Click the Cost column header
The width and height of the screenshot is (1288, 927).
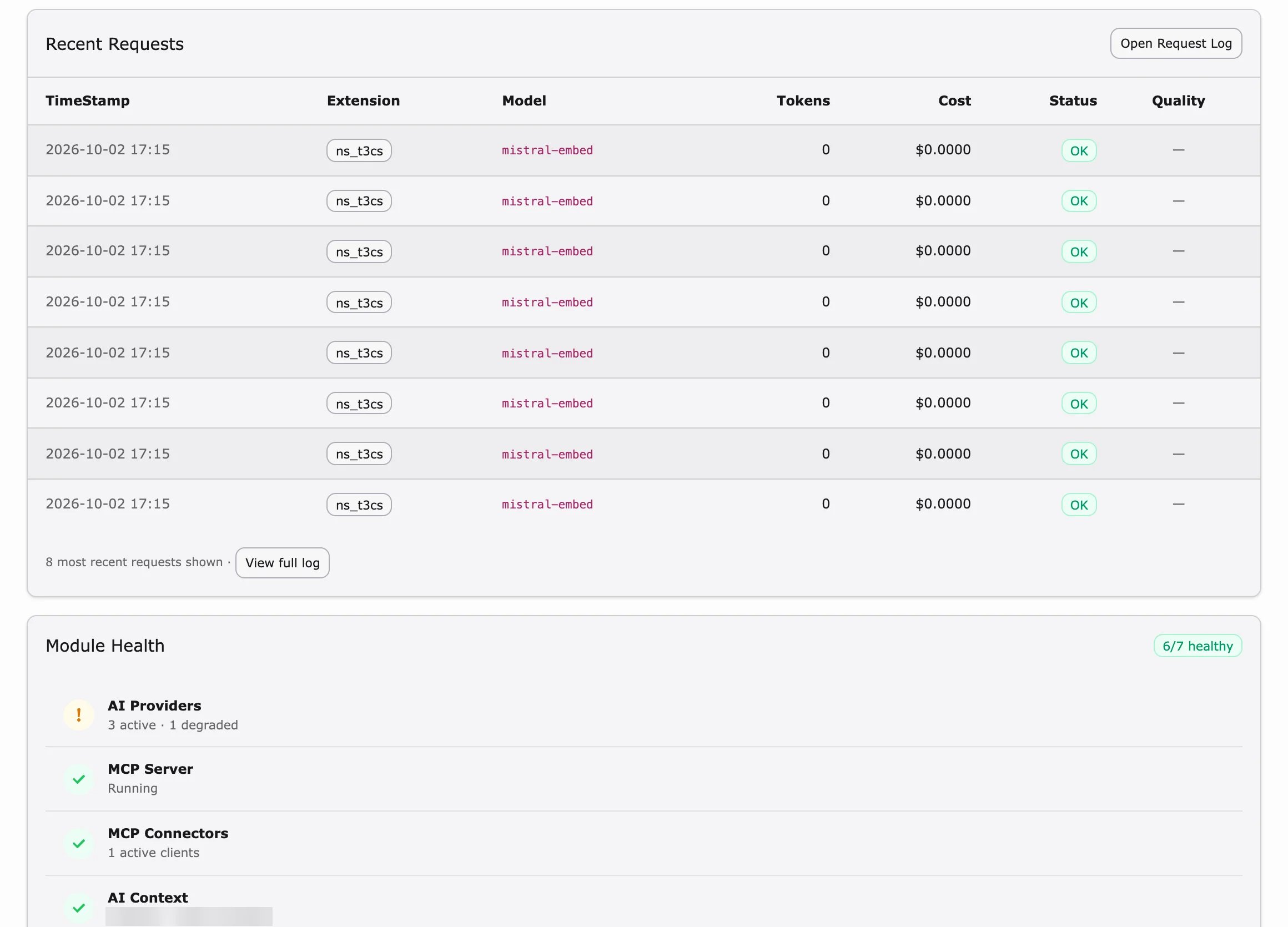pyautogui.click(x=955, y=100)
